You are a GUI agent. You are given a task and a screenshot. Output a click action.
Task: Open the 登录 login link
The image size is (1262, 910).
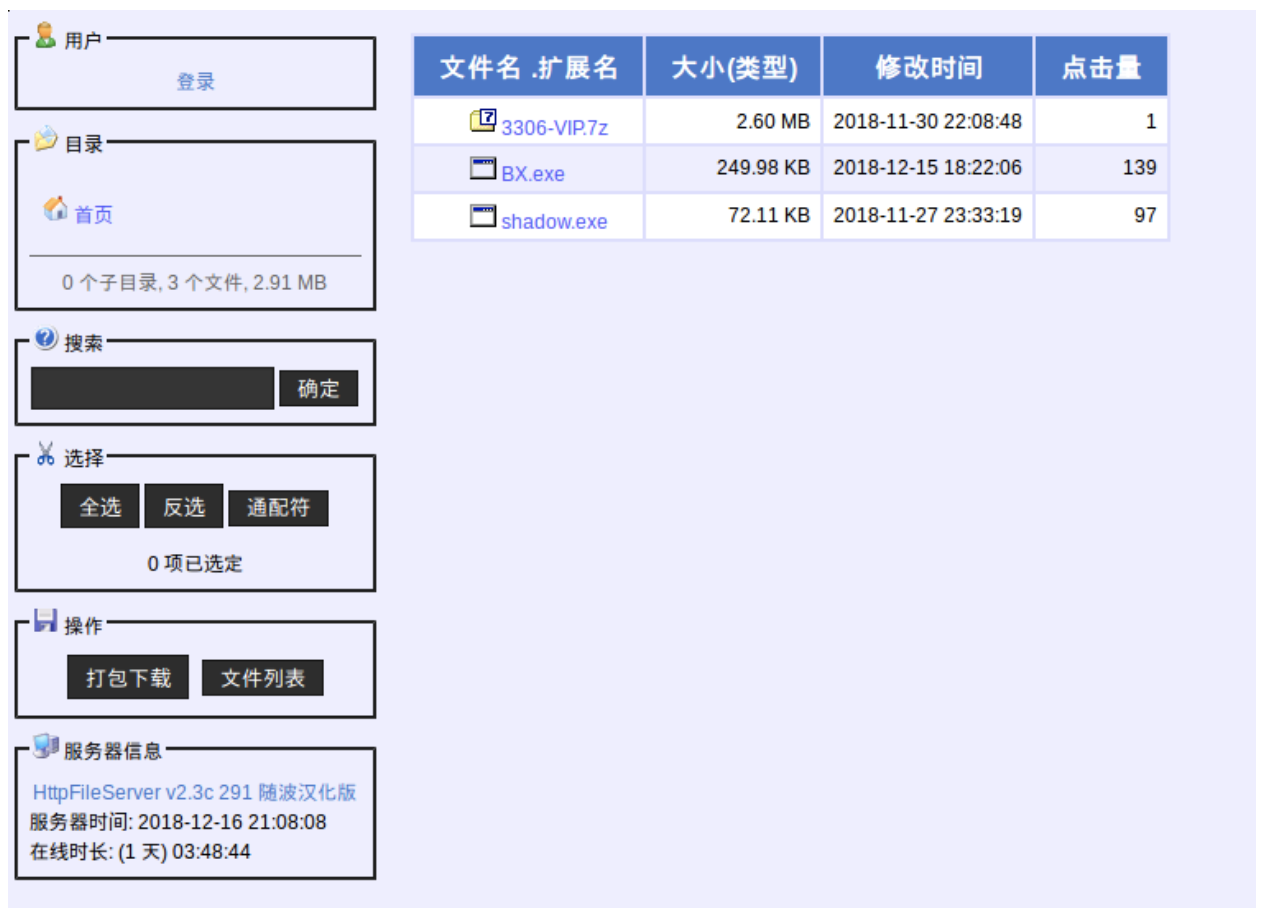click(196, 82)
